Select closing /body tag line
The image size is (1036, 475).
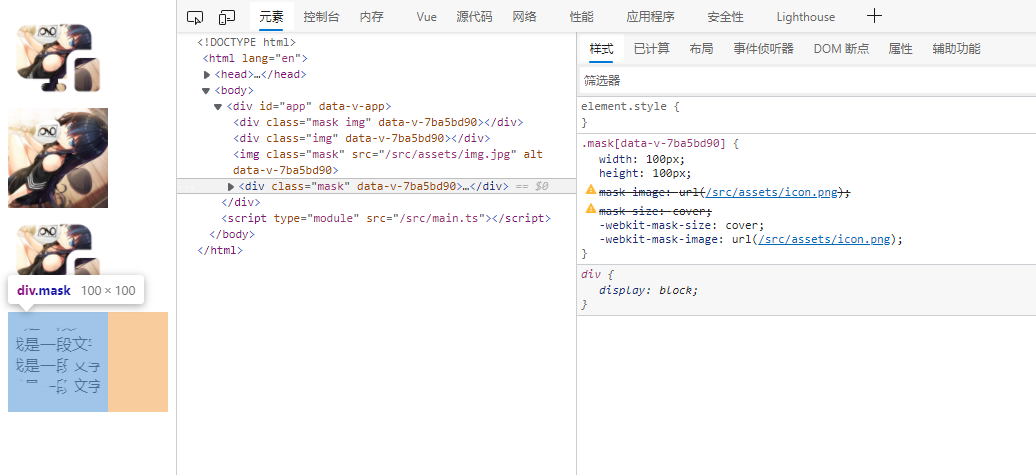231,234
